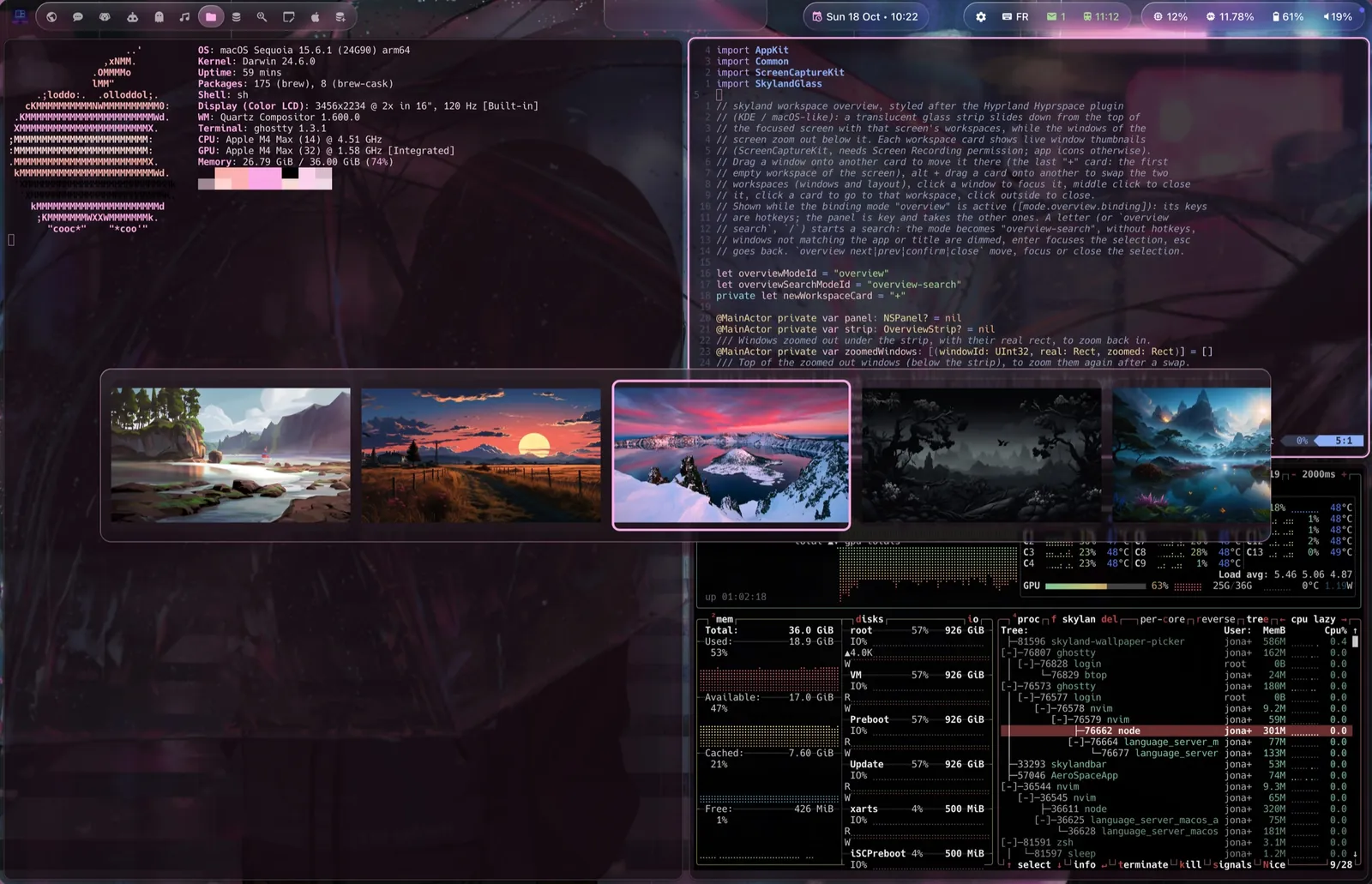Open the settings gear icon in status bar
This screenshot has width=1372, height=884.
[981, 16]
